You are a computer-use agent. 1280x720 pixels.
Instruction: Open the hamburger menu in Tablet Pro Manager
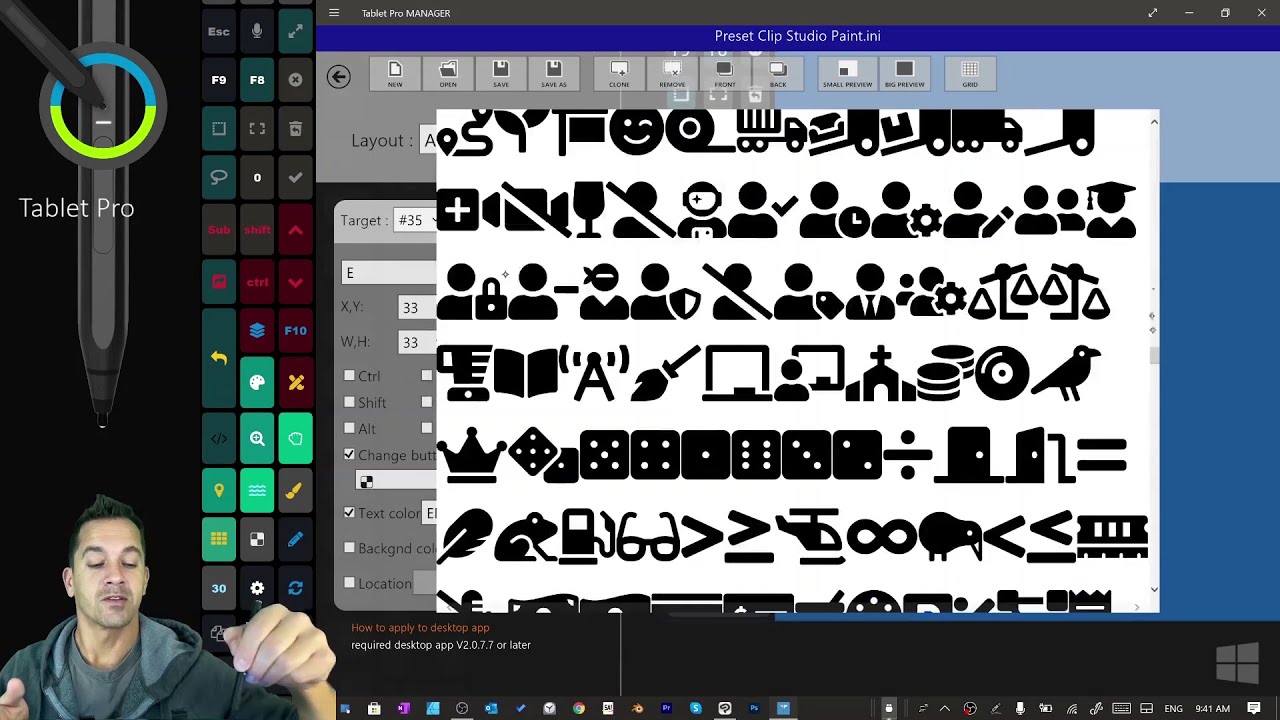[x=334, y=13]
